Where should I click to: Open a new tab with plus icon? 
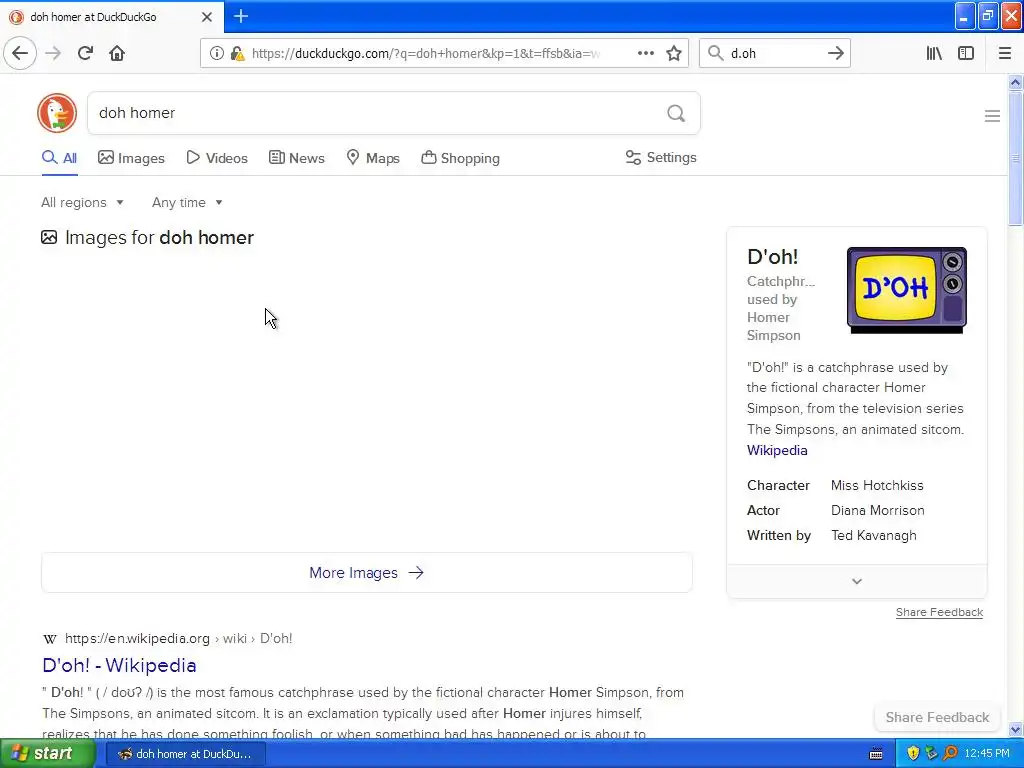(240, 16)
